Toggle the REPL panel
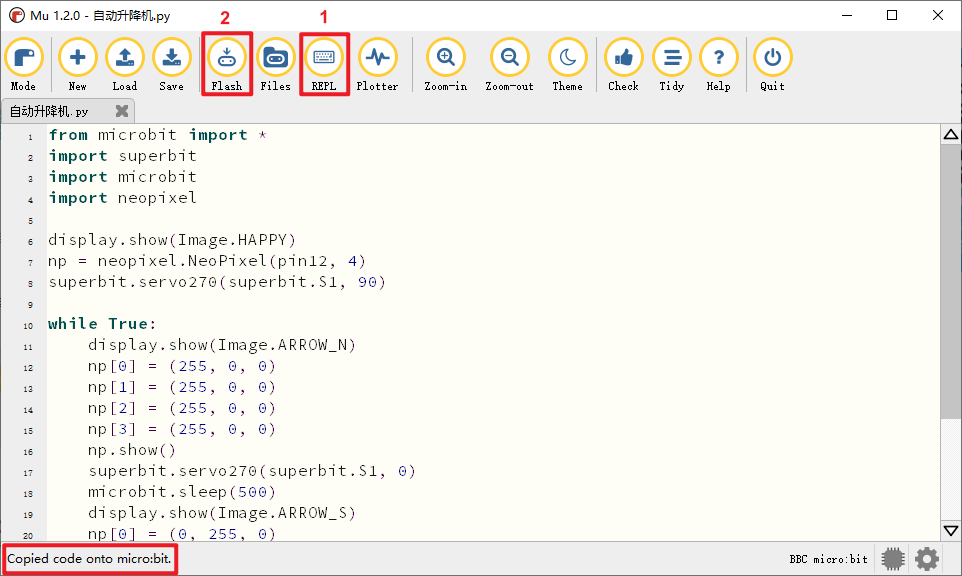The height and width of the screenshot is (576, 962). (324, 65)
